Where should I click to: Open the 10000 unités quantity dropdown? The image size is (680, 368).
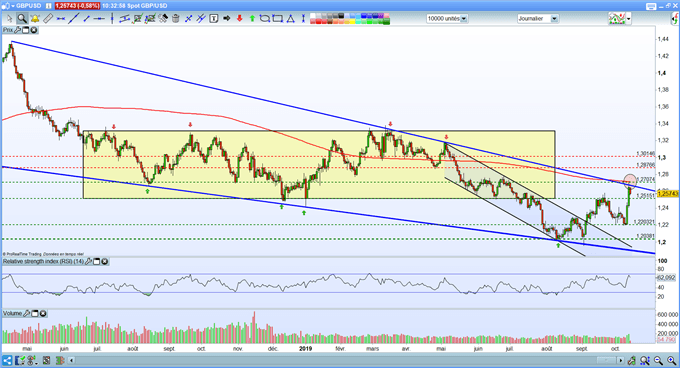464,19
